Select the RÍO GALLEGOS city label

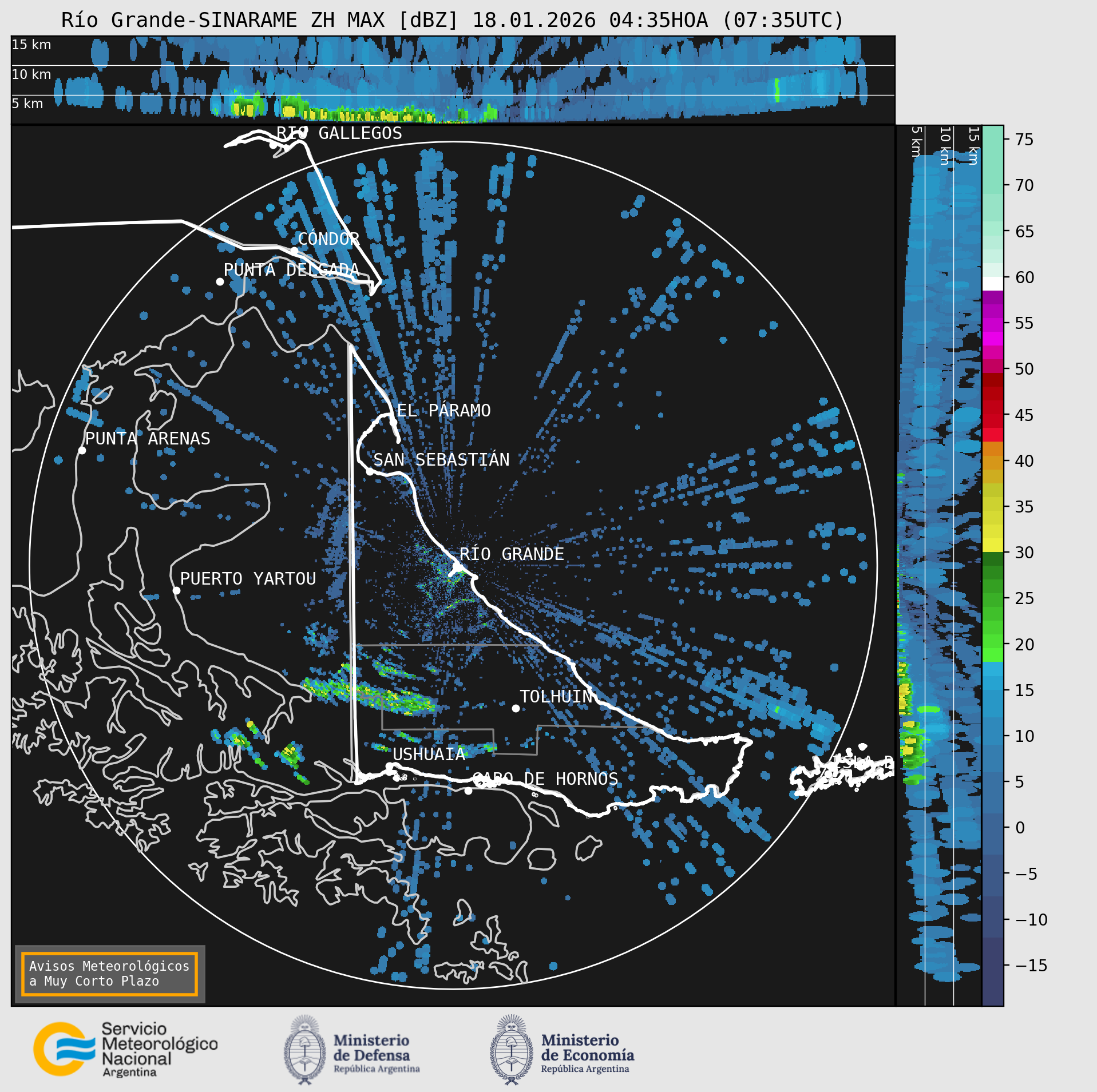tap(339, 133)
